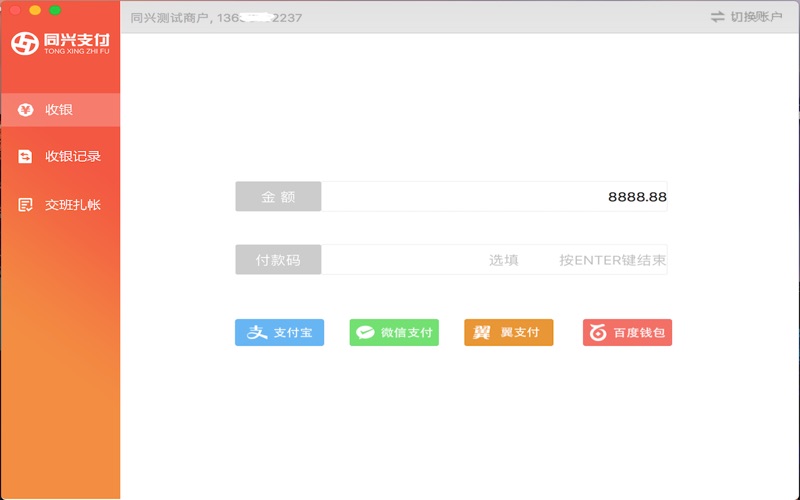Viewport: 800px width, 500px height.
Task: Click the 同兴测试商户 merchant name text
Action: (169, 18)
